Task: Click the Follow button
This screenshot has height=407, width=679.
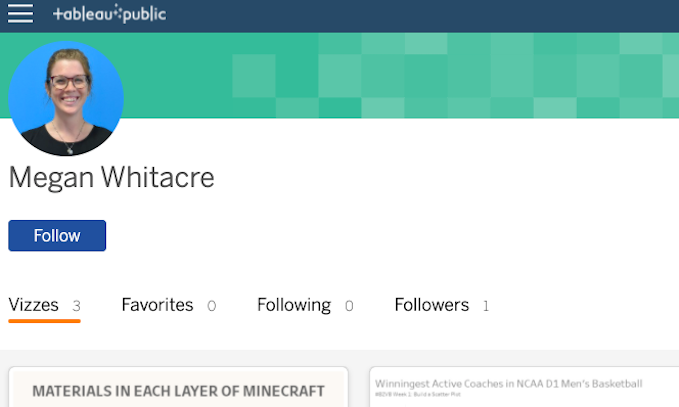Action: tap(57, 236)
